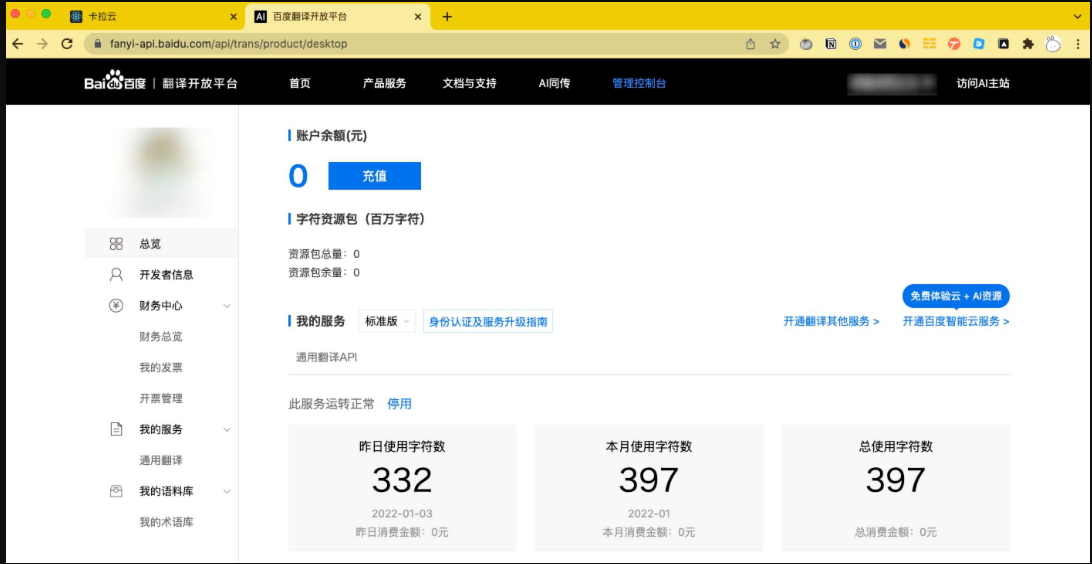
Task: Click the 总使用字符数 card
Action: (896, 488)
